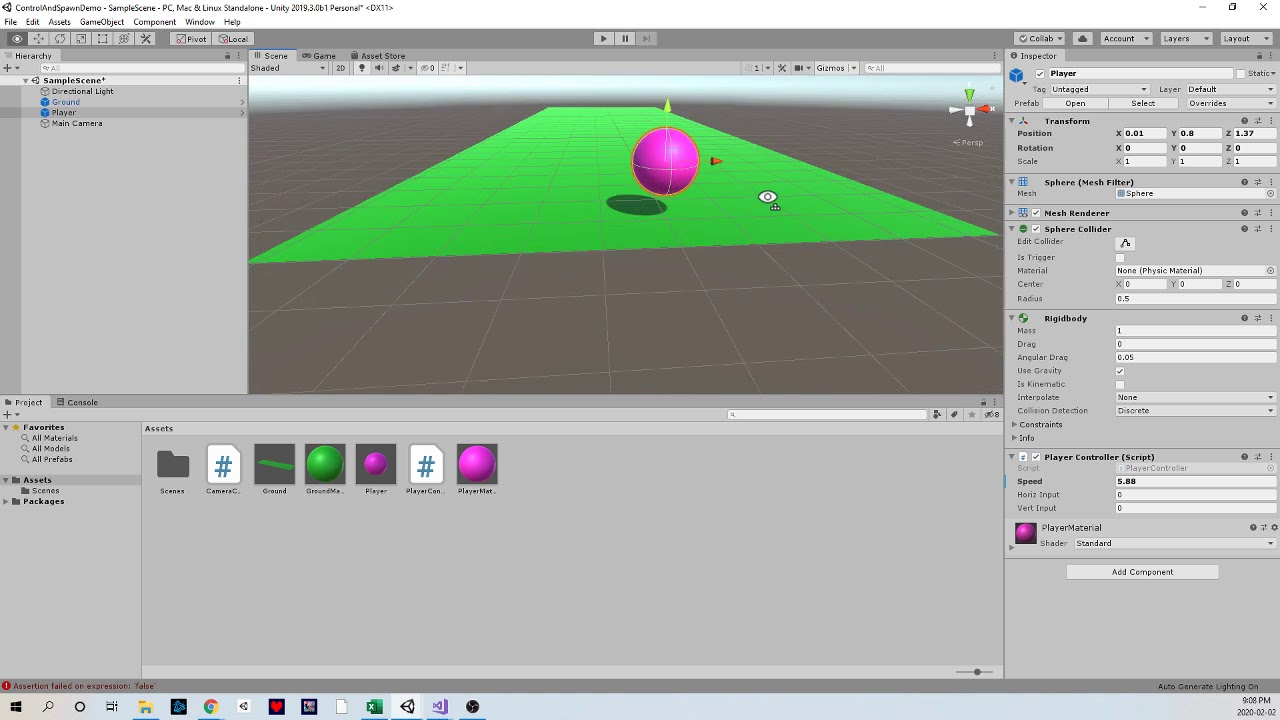Select the Move tool
Viewport: 1280px width, 720px height.
click(x=38, y=39)
